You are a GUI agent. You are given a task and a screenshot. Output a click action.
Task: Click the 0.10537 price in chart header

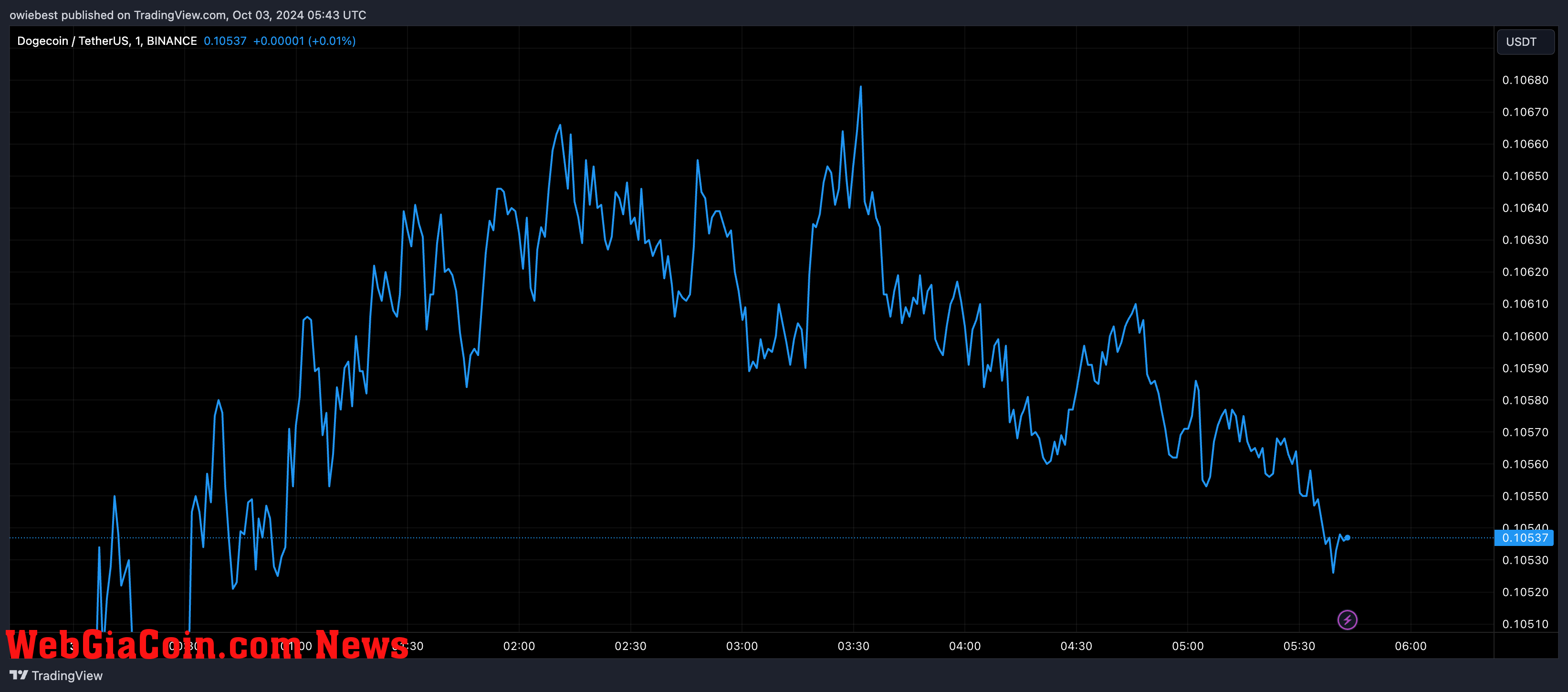225,41
